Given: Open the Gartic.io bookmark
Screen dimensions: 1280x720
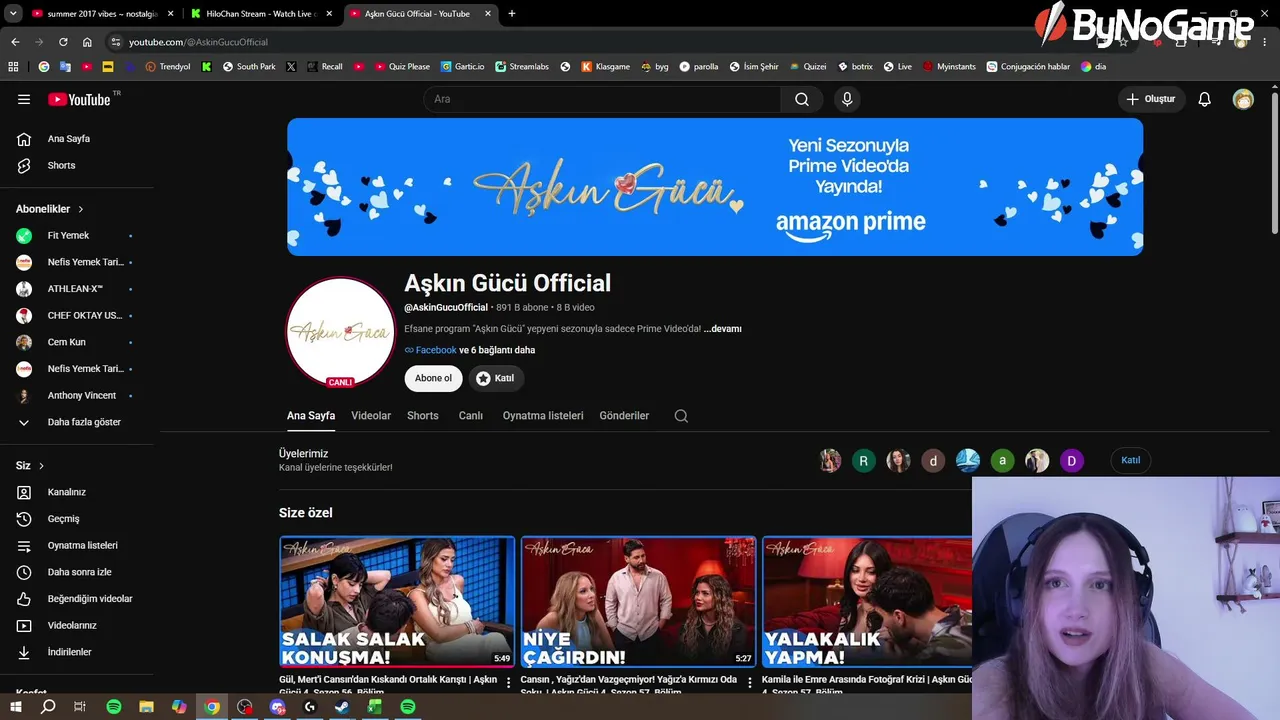Looking at the screenshot, I should (462, 67).
